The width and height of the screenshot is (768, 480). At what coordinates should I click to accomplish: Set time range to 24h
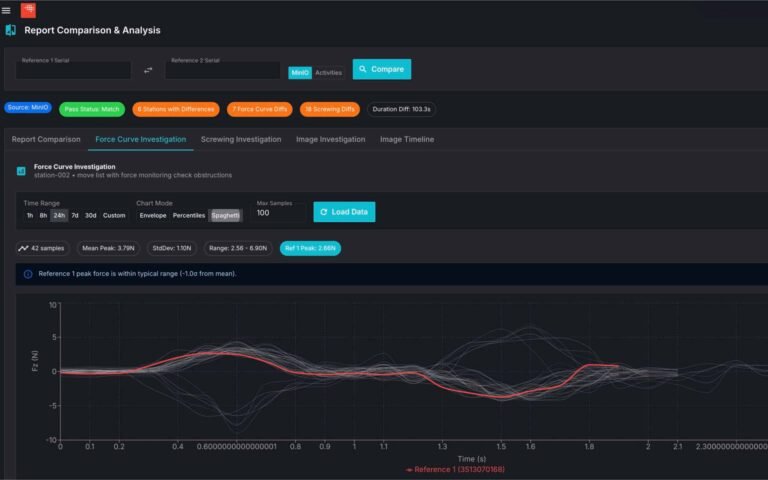click(59, 216)
